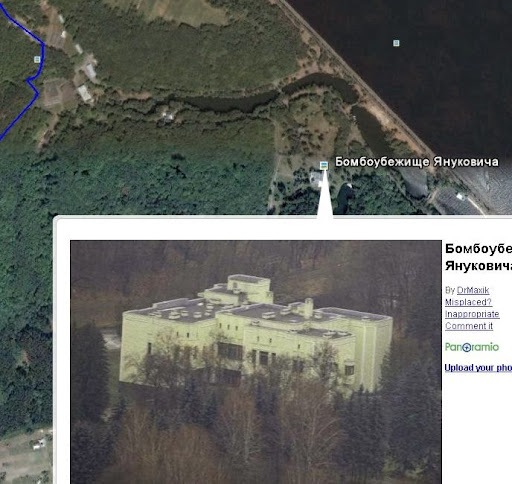Click the Panoramio photo marker beside the blue path
Screen dimensions: 512x484
point(37,59)
